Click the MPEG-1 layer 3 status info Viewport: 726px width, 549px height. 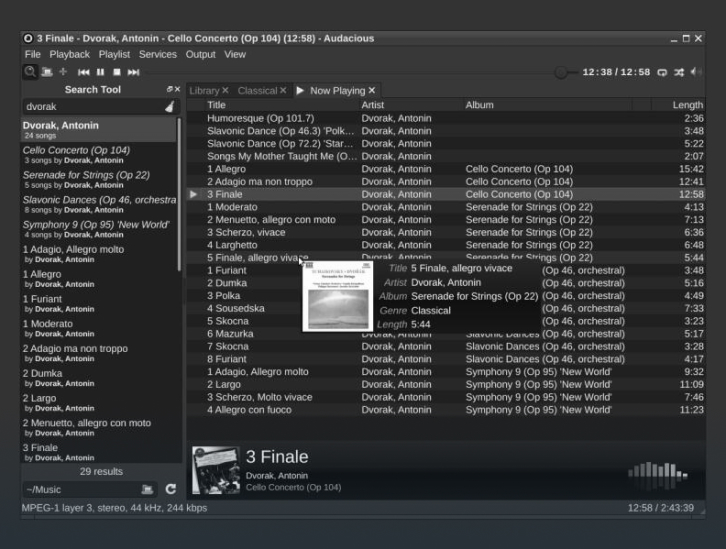click(x=114, y=508)
